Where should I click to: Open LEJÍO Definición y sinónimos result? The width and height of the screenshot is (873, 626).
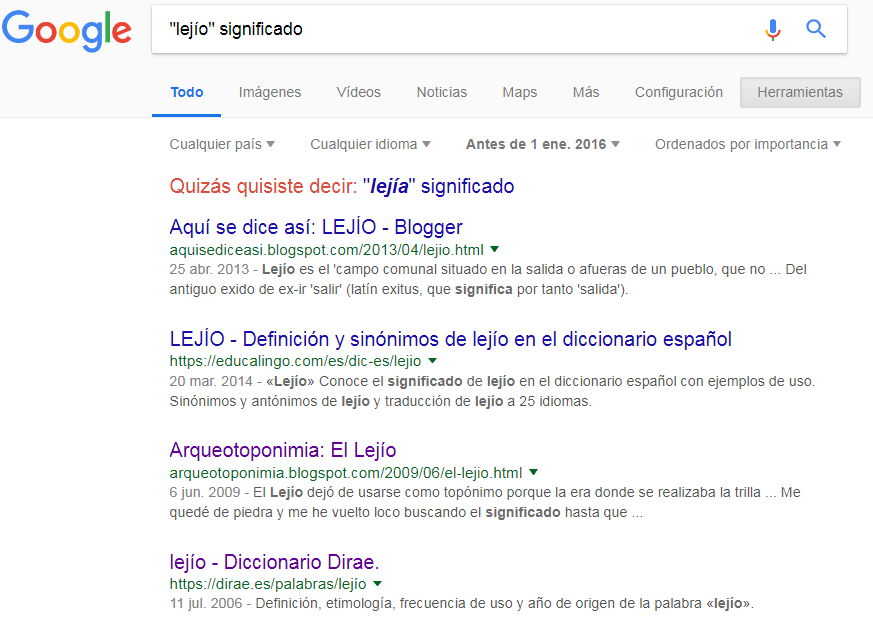point(450,339)
